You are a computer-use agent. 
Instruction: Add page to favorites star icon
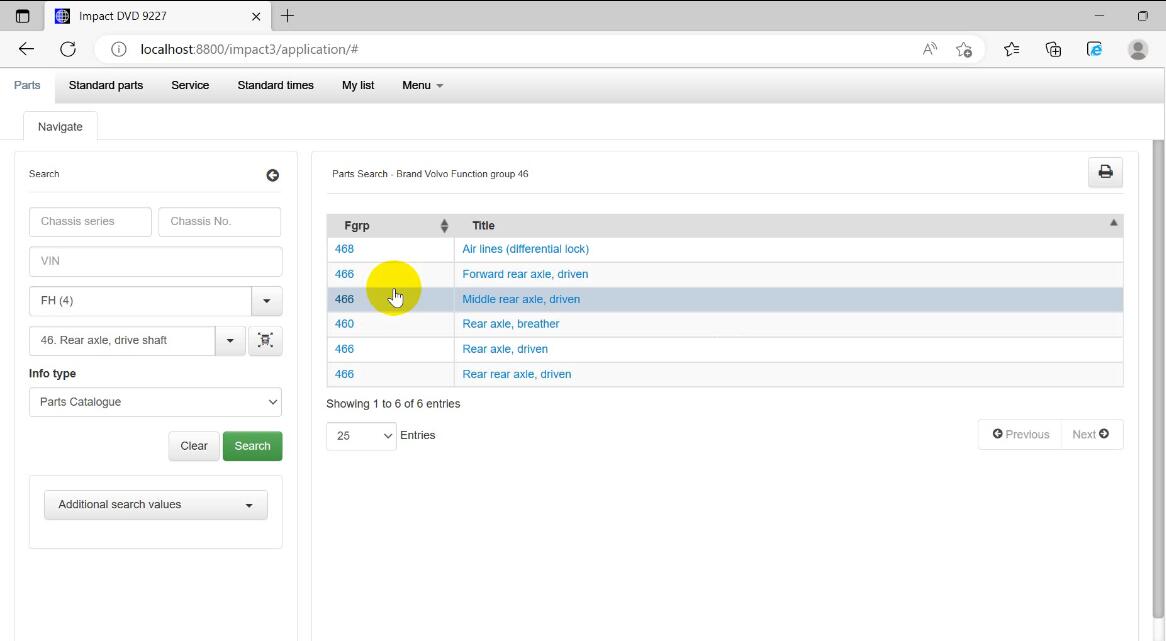(963, 49)
